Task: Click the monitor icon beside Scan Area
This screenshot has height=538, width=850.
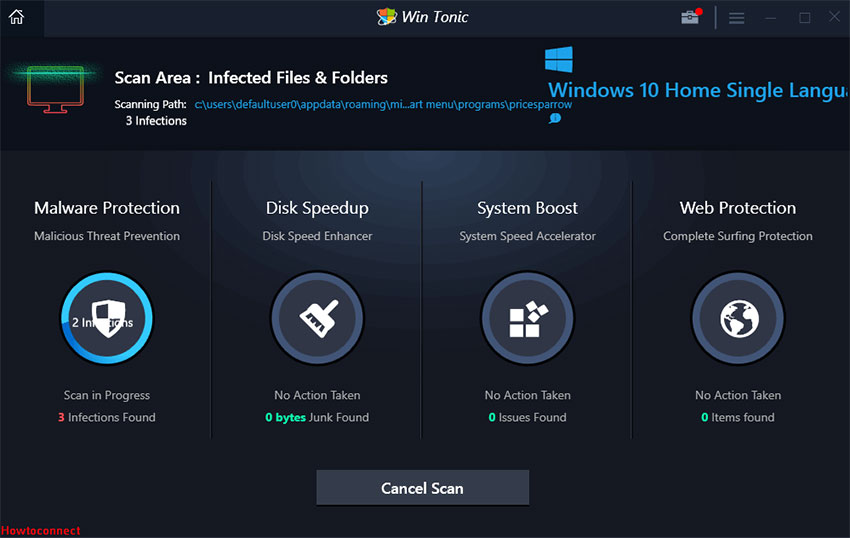Action: click(55, 88)
